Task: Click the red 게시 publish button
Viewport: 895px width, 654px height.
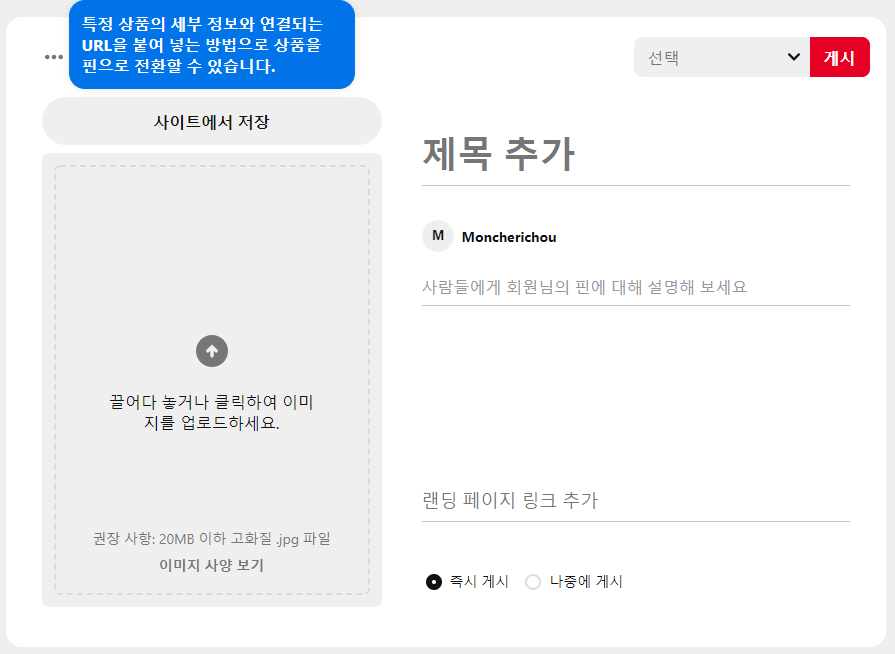Action: coord(840,57)
